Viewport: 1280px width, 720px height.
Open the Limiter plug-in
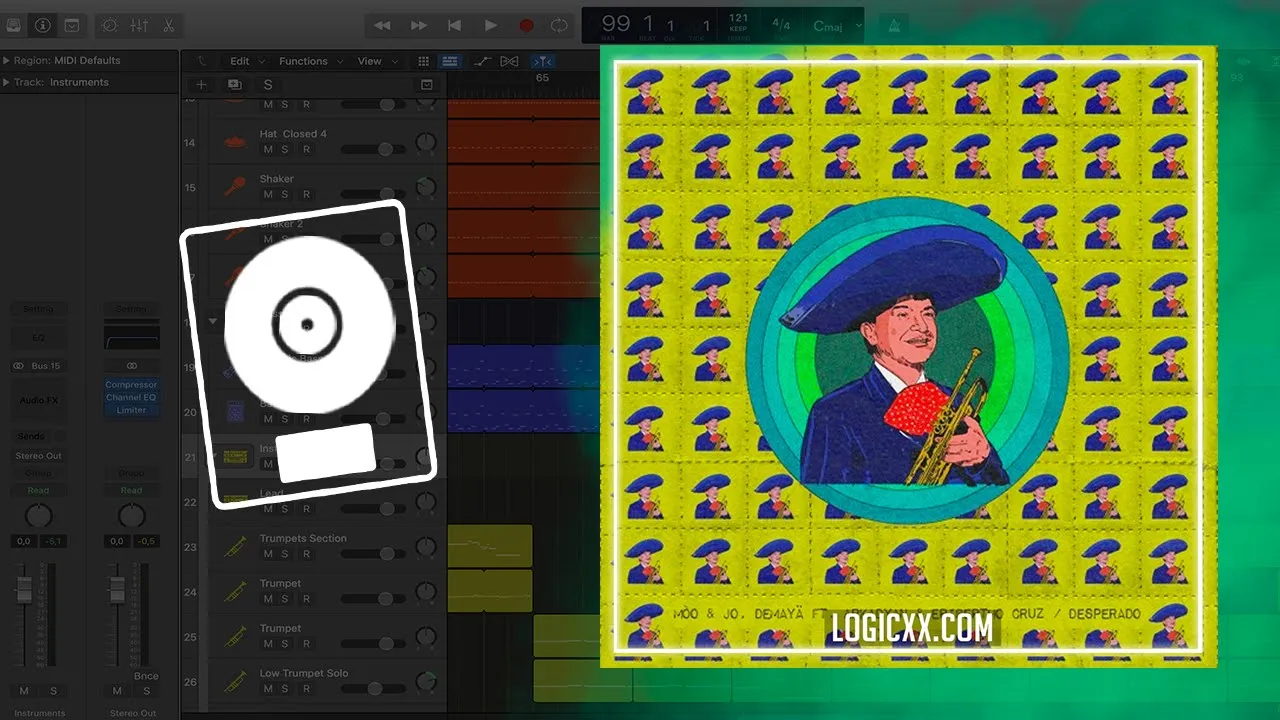[132, 410]
